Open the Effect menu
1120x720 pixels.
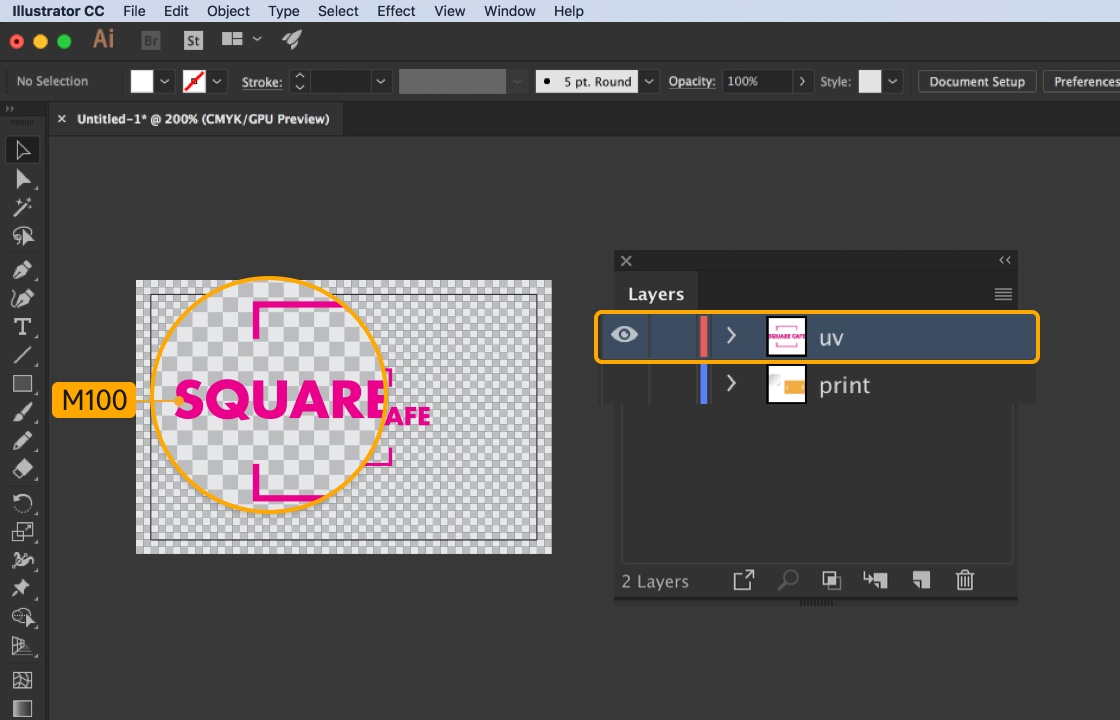[x=396, y=11]
